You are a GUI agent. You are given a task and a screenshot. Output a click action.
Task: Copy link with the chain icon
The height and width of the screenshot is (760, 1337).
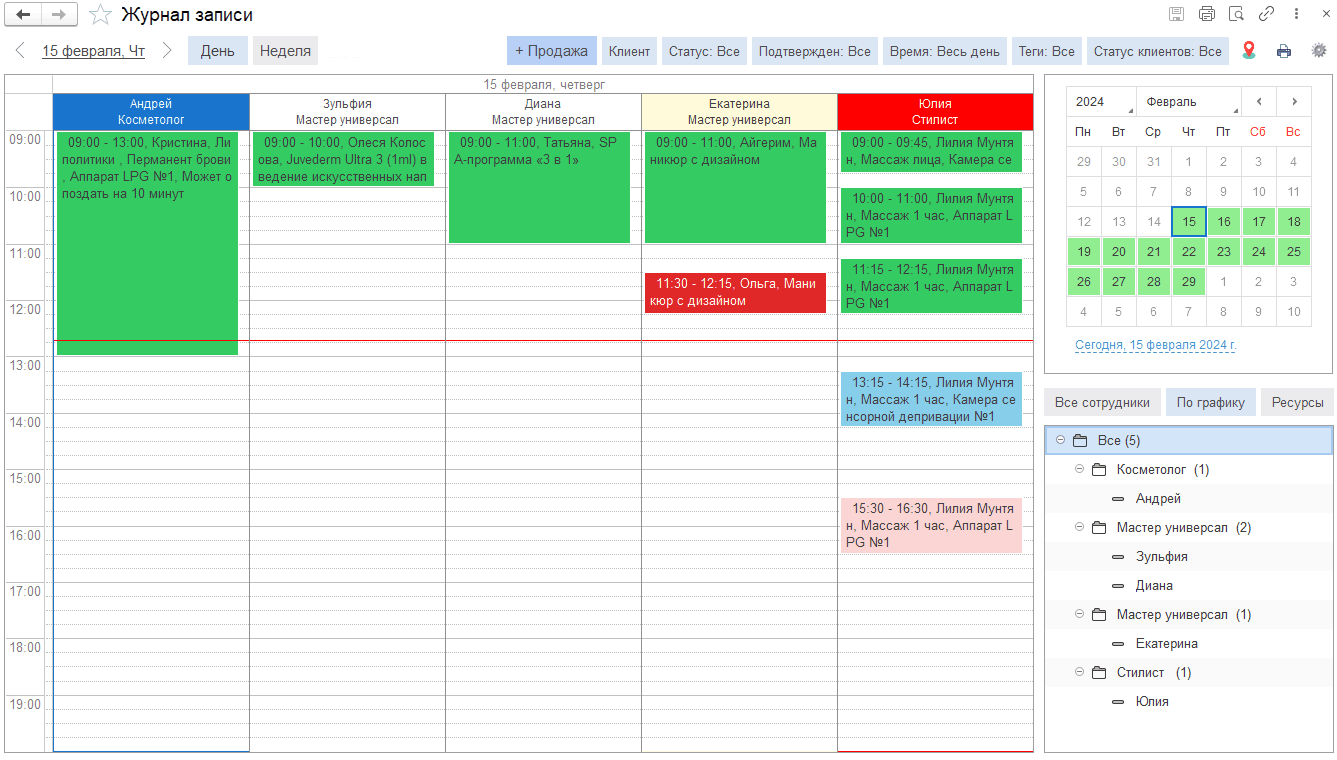(1267, 14)
